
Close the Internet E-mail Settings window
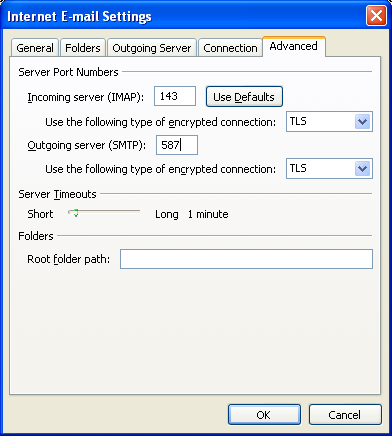pyautogui.click(x=376, y=16)
